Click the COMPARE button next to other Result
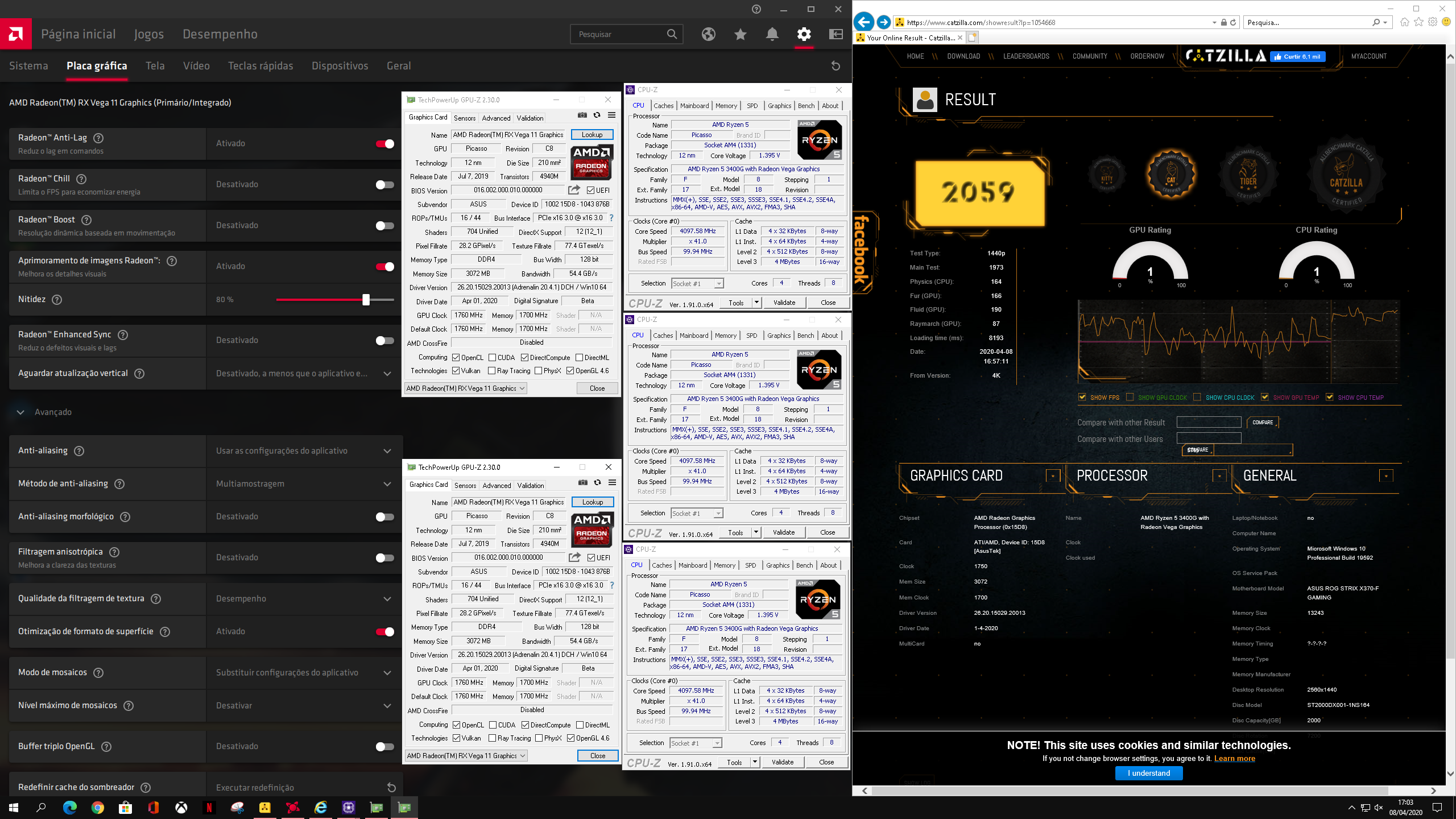 pyautogui.click(x=1263, y=423)
